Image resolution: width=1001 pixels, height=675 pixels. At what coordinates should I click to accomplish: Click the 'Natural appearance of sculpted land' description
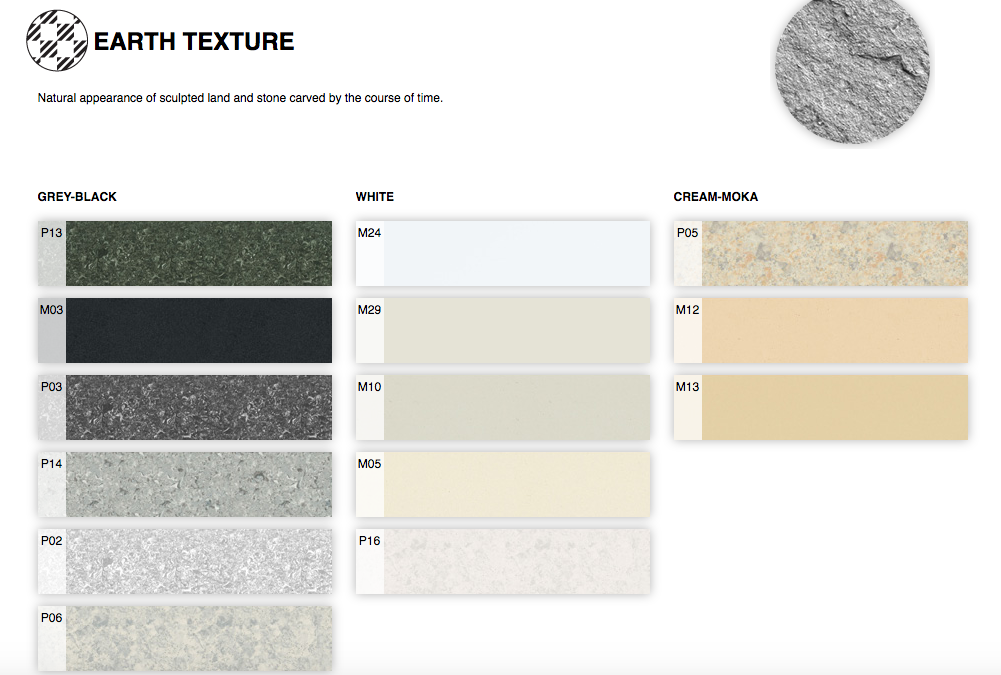(x=240, y=98)
